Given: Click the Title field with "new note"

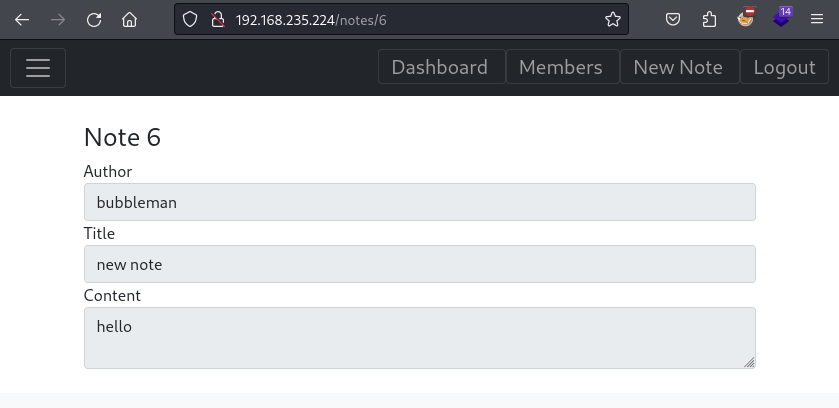Looking at the screenshot, I should 419,264.
